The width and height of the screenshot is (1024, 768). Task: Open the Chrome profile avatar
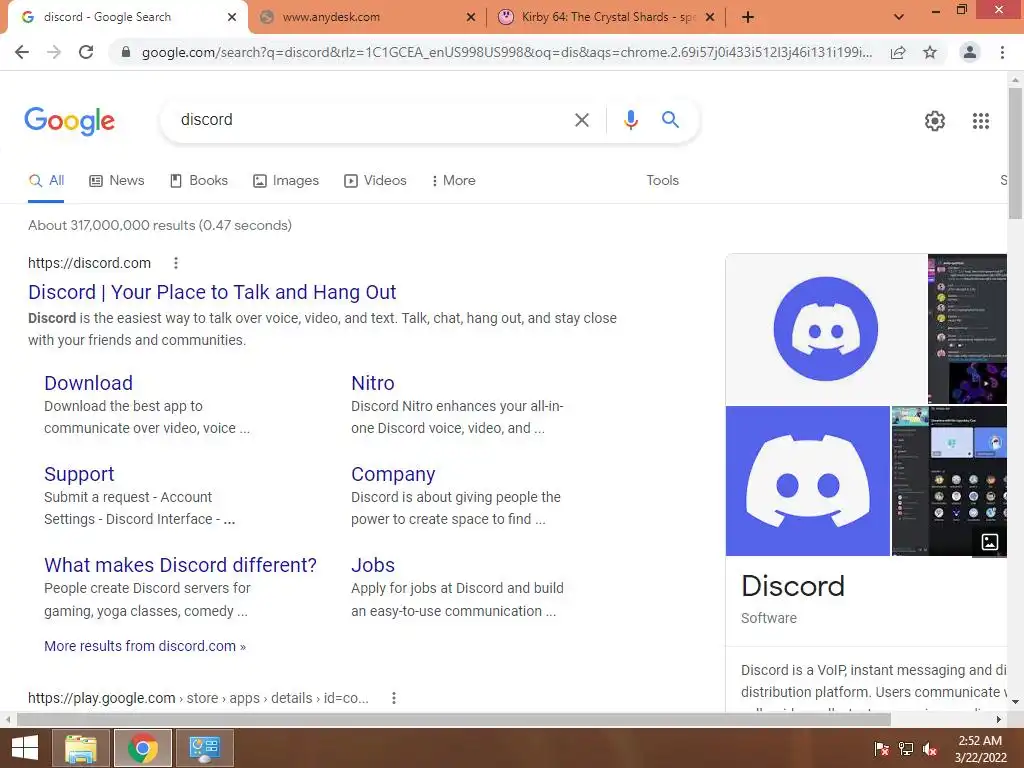970,52
